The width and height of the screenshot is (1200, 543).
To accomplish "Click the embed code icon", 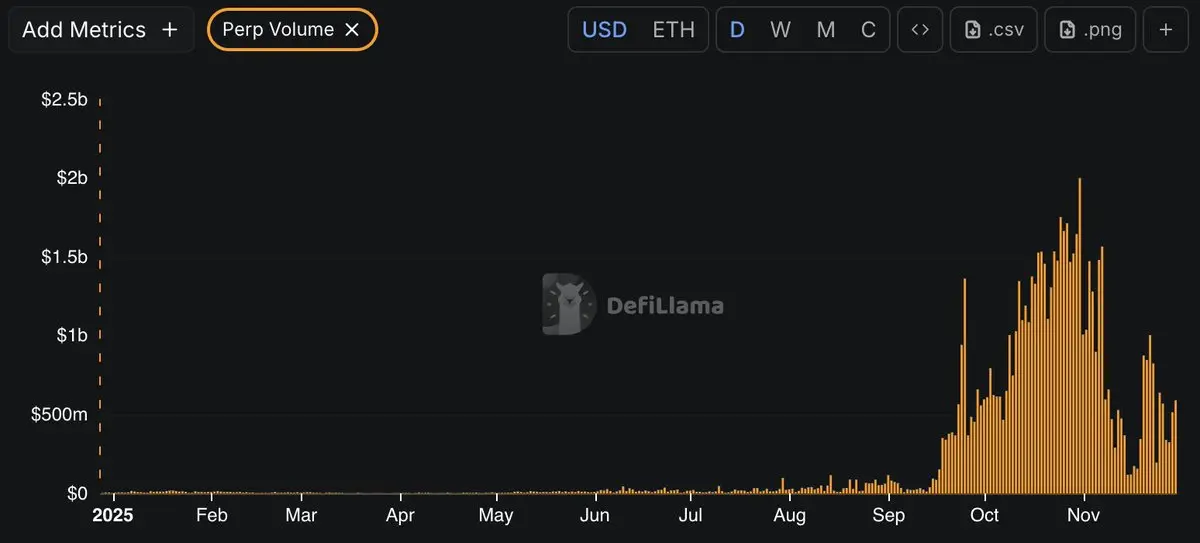I will (920, 30).
